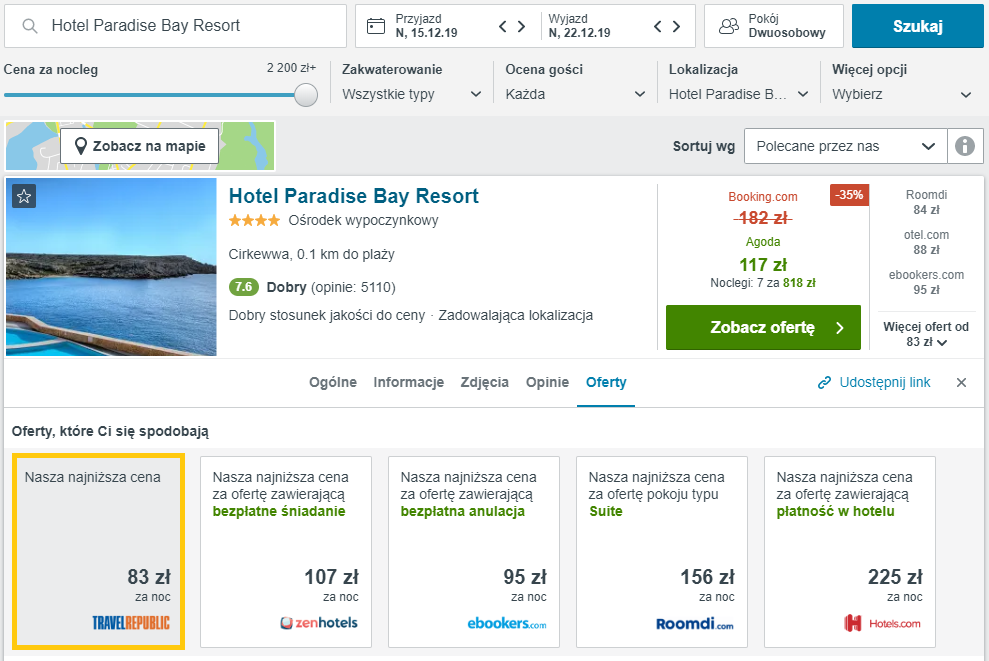Click the guests room type icon
989x661 pixels.
tap(729, 26)
